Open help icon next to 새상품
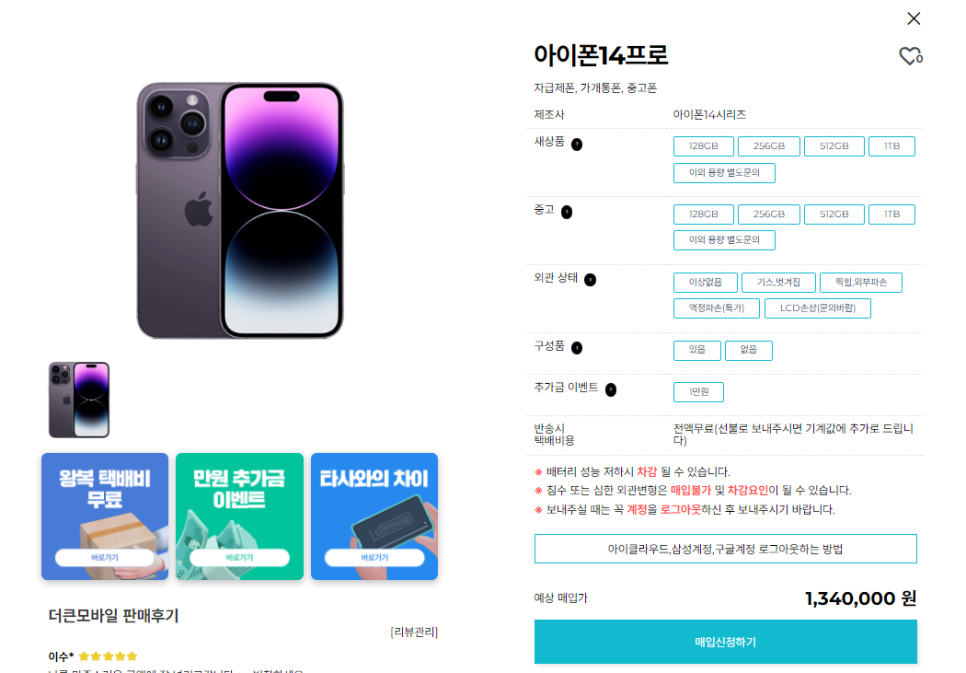This screenshot has height=673, width=966. coord(577,144)
